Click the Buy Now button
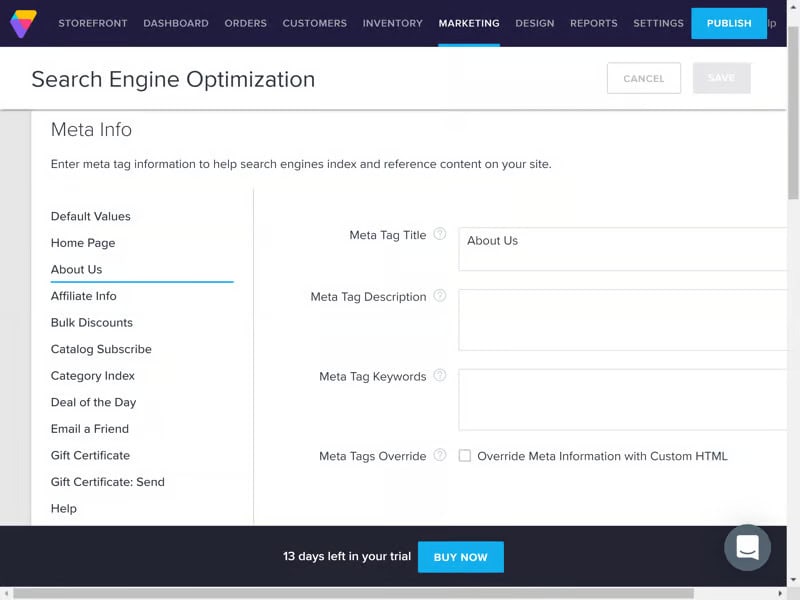Screen dimensions: 800x600 [460, 557]
